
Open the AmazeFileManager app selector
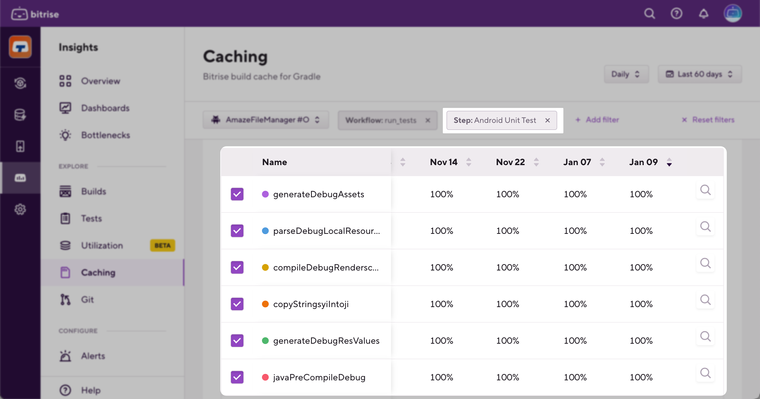point(266,120)
